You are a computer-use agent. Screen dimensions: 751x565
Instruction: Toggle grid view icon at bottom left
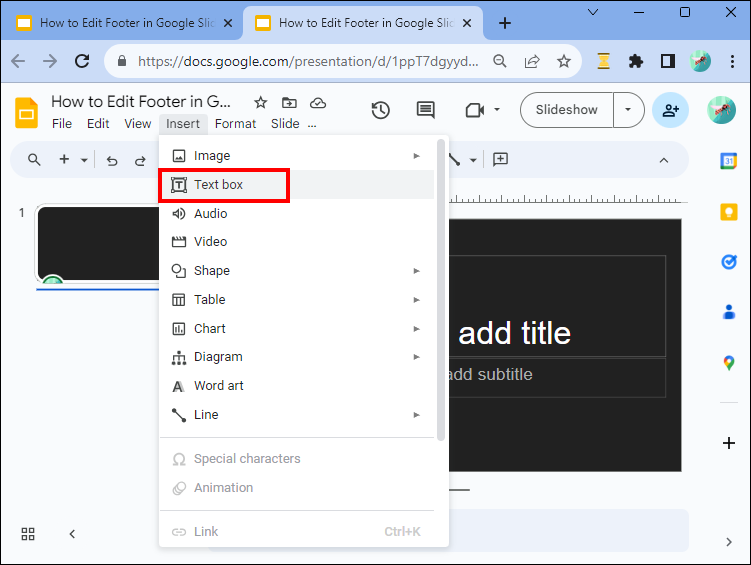(28, 534)
